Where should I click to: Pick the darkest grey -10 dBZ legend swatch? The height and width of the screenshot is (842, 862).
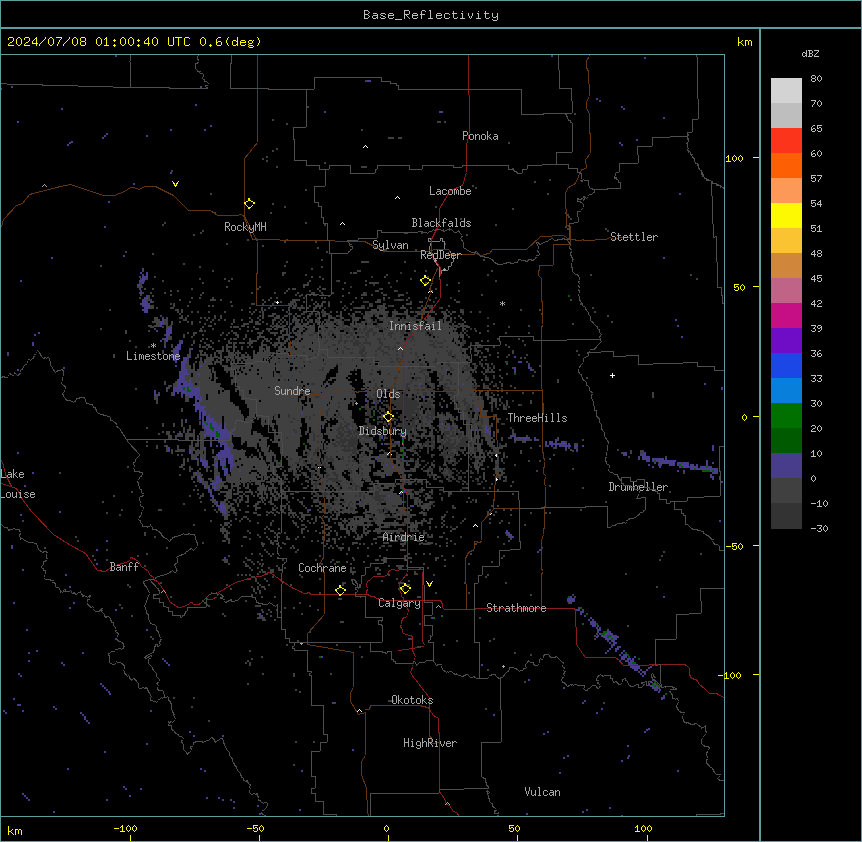(x=786, y=516)
